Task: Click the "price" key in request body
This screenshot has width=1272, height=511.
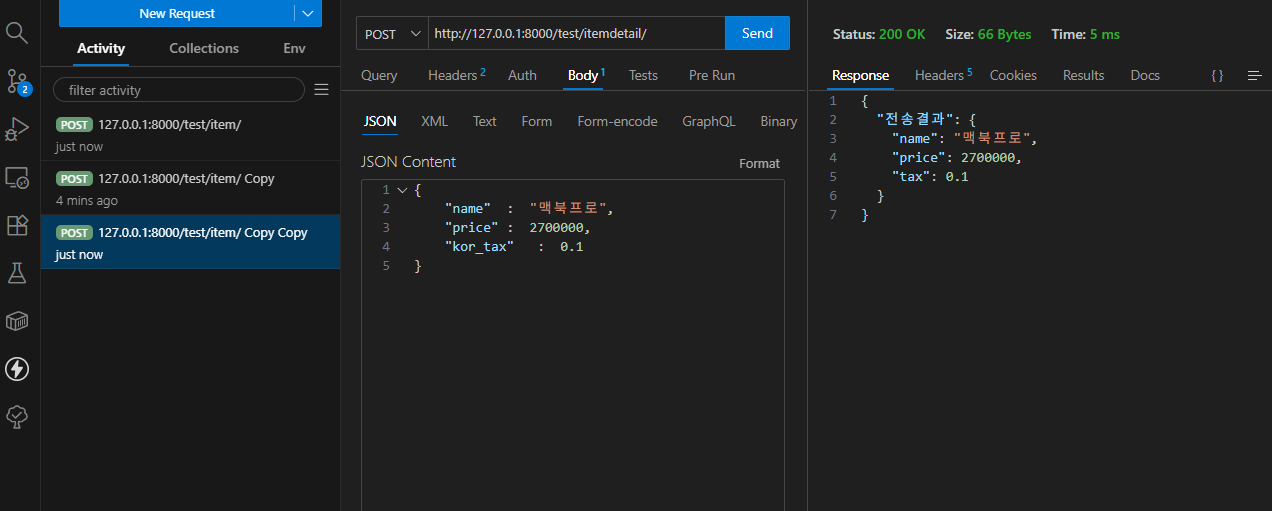Action: [469, 227]
